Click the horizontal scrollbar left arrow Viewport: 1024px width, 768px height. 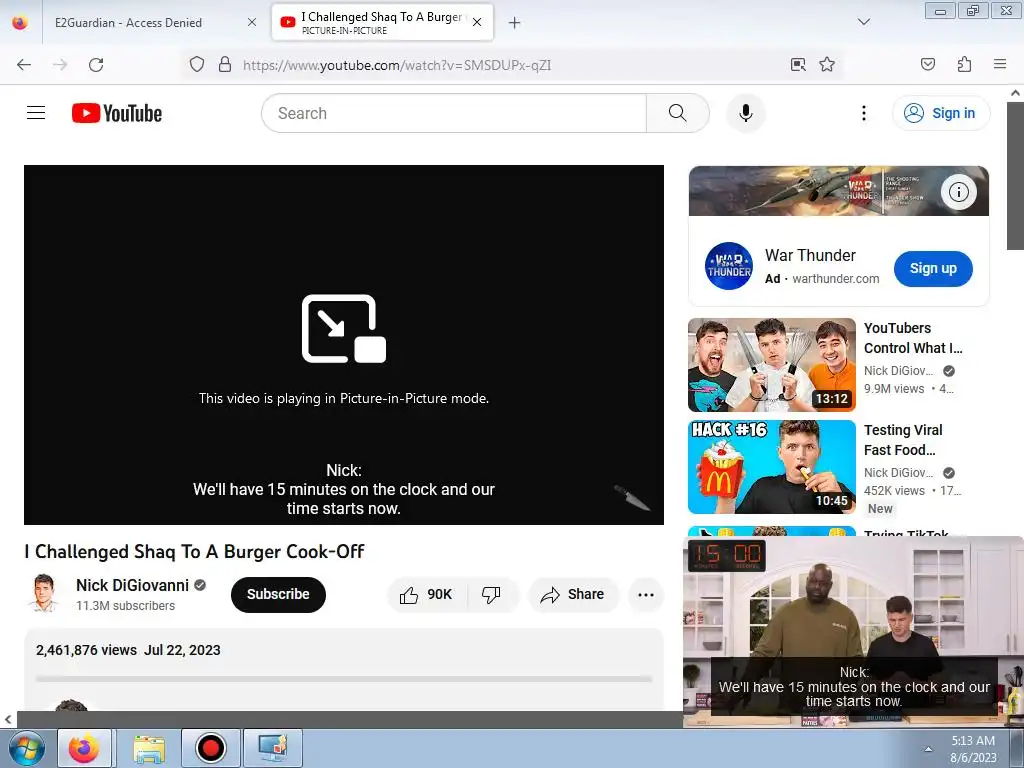[x=8, y=720]
